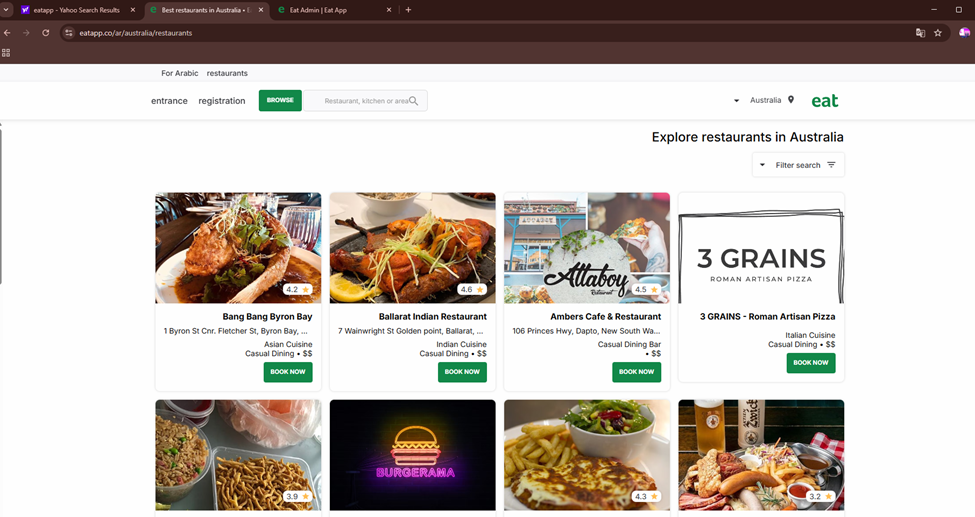Image resolution: width=975 pixels, height=517 pixels.
Task: Open the browser profile avatar
Action: pos(964,33)
